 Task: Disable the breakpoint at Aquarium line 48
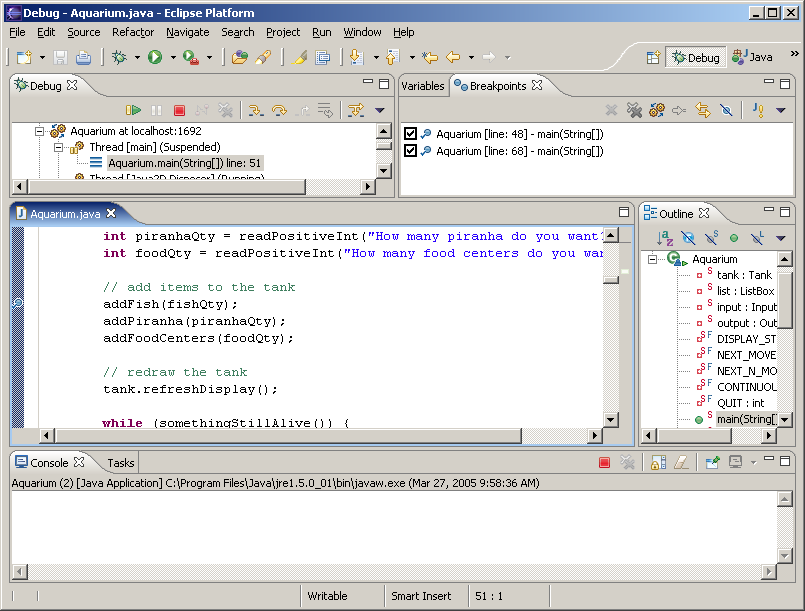[410, 134]
